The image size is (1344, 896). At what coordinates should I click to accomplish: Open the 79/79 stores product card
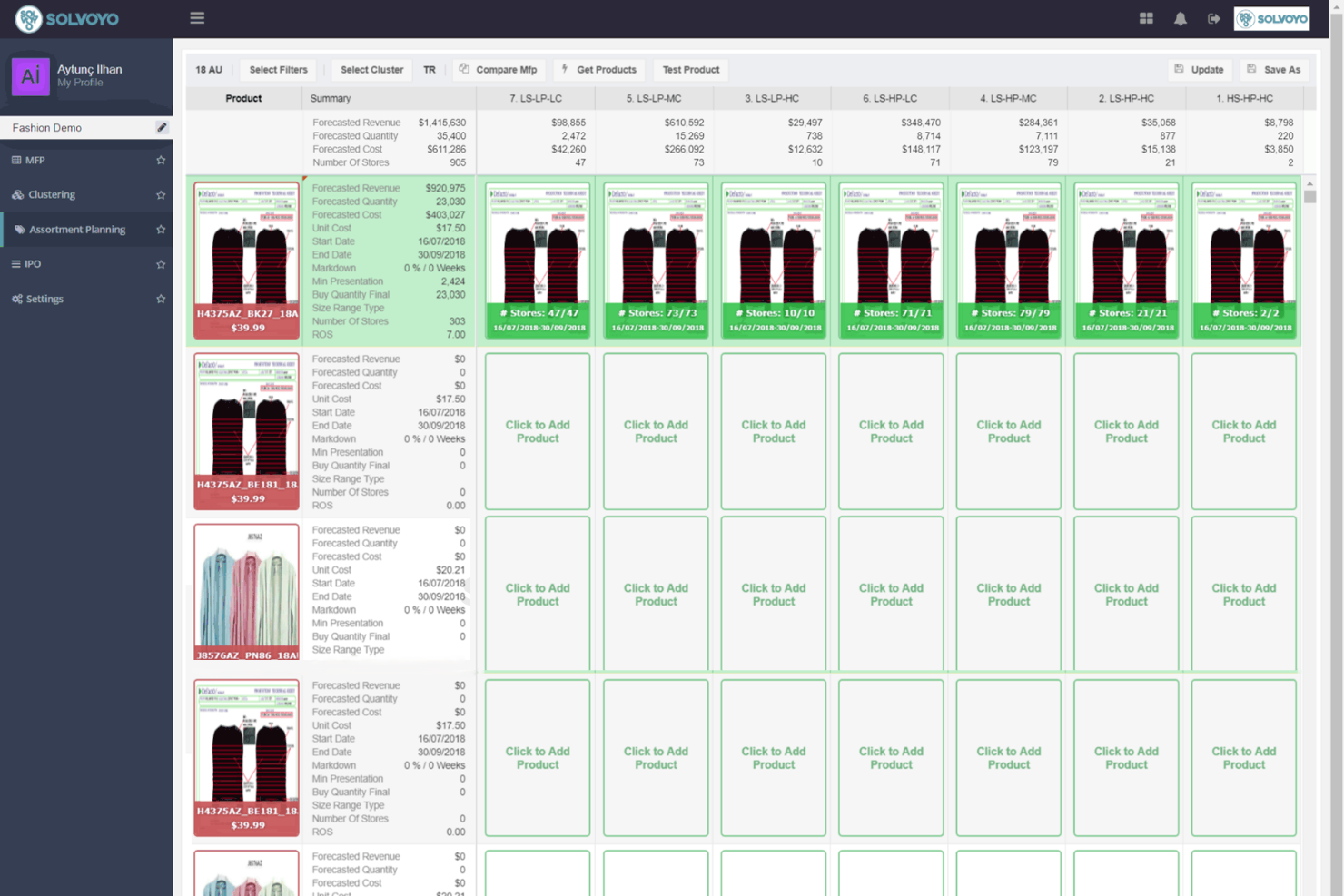1009,261
